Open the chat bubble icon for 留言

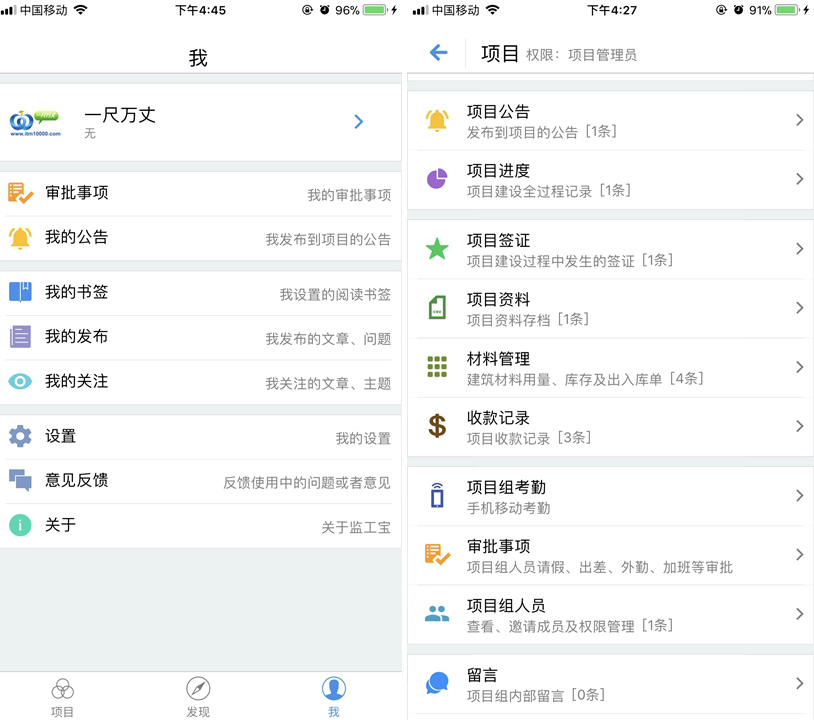437,683
